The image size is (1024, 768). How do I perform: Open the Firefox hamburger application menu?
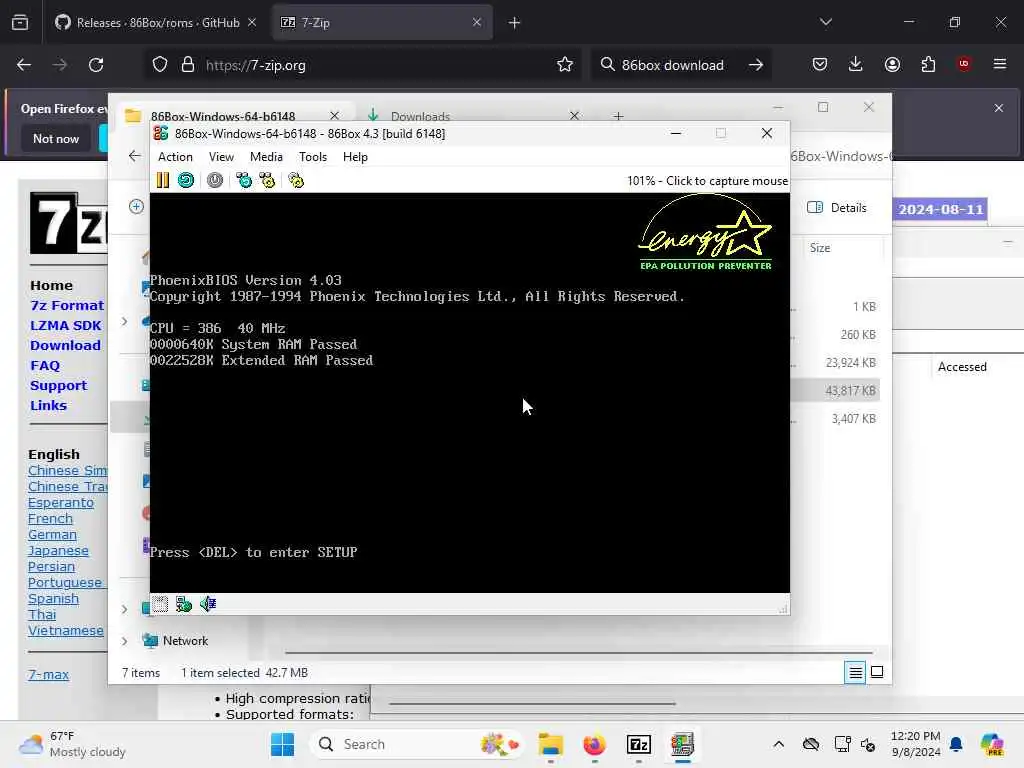1000,64
